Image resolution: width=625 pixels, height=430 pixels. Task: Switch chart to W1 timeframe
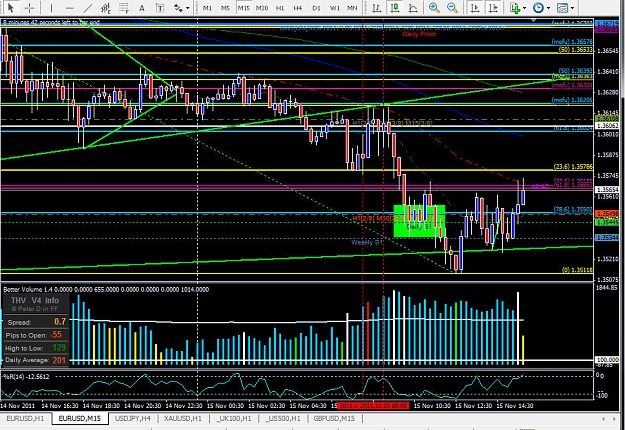tap(334, 8)
